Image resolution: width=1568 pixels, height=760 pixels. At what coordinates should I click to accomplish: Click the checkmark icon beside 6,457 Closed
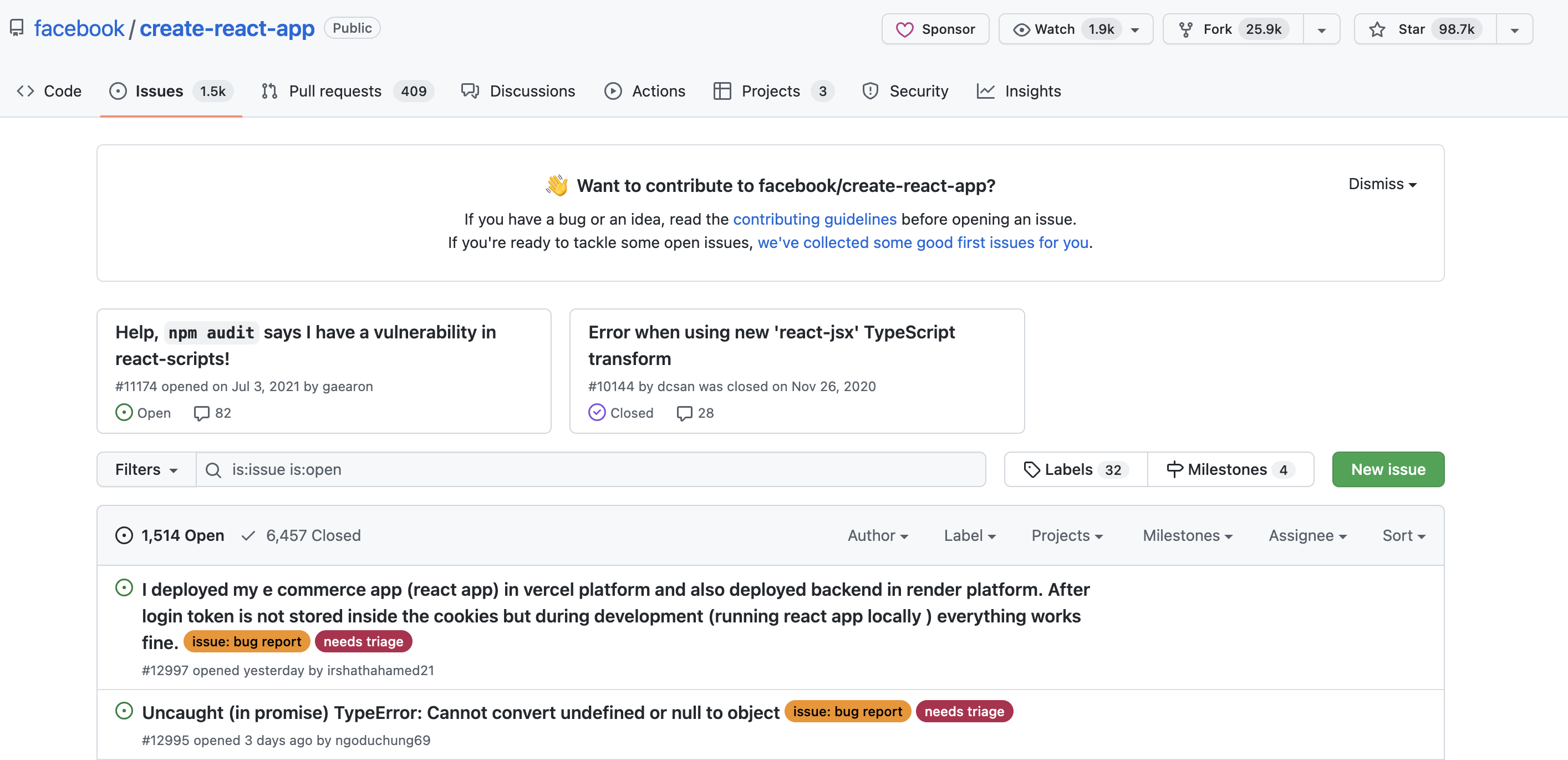point(248,535)
